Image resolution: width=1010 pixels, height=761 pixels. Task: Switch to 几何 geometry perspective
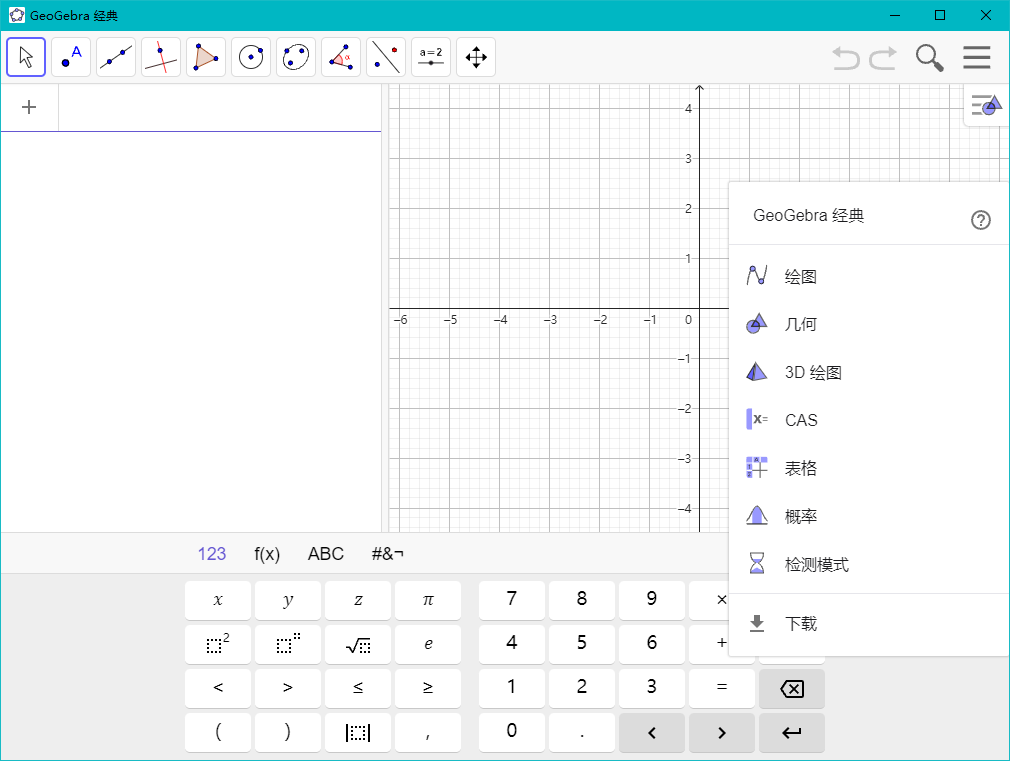(868, 324)
